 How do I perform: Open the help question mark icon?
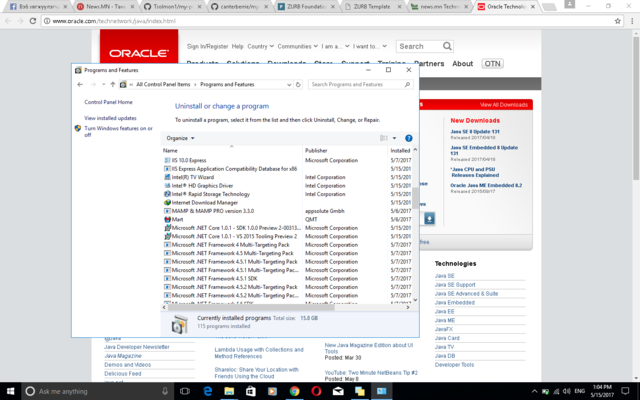tap(408, 138)
